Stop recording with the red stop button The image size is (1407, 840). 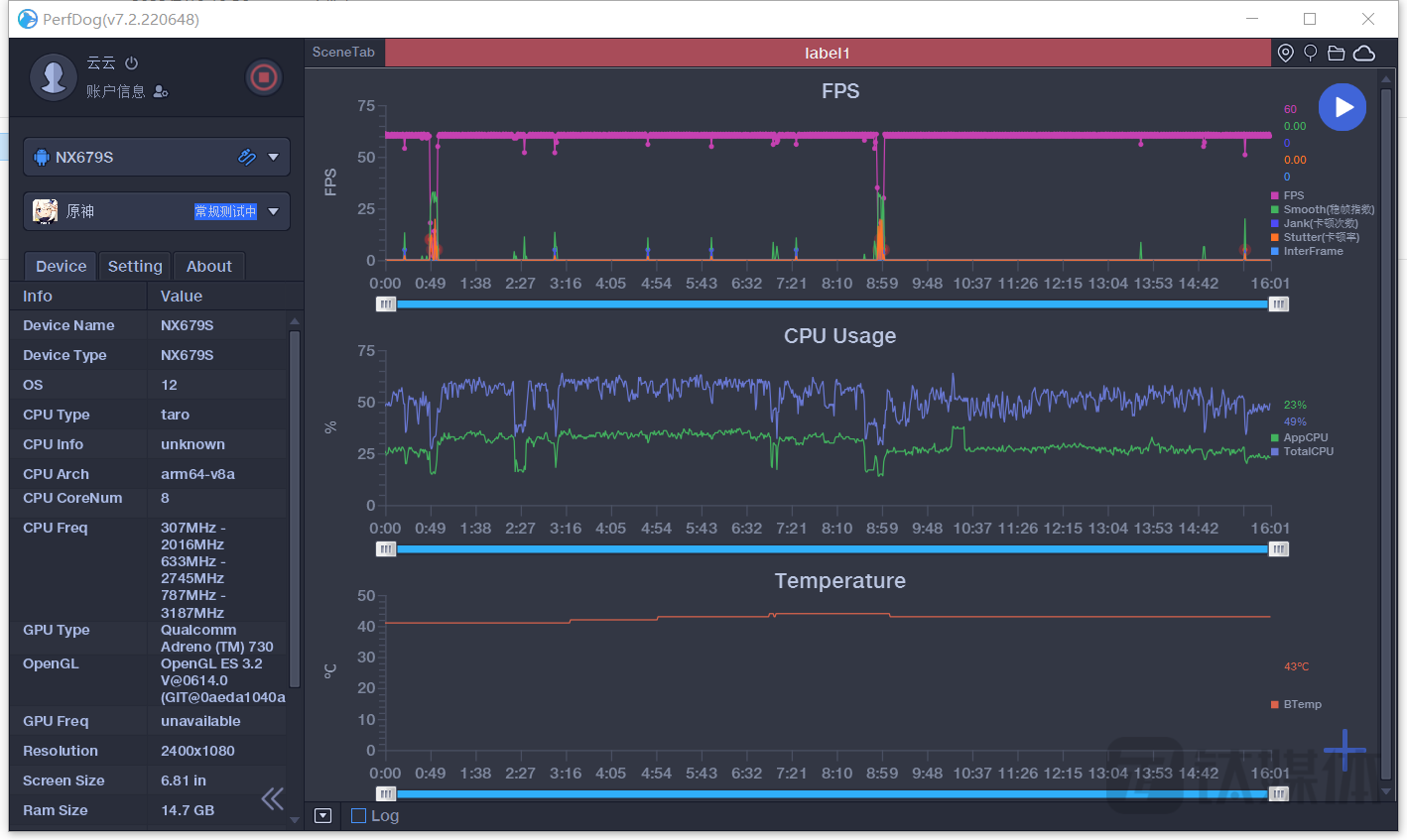(x=263, y=77)
